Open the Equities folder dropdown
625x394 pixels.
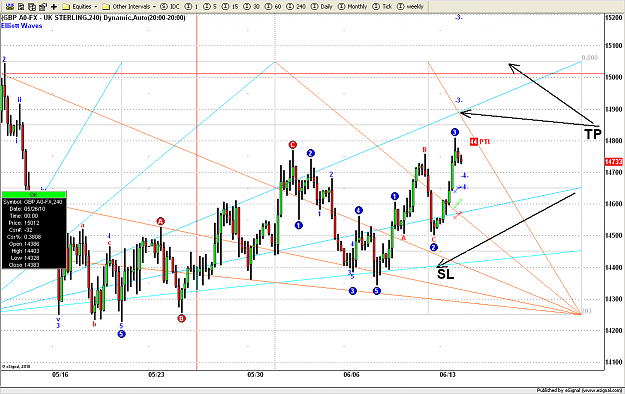pyautogui.click(x=80, y=7)
